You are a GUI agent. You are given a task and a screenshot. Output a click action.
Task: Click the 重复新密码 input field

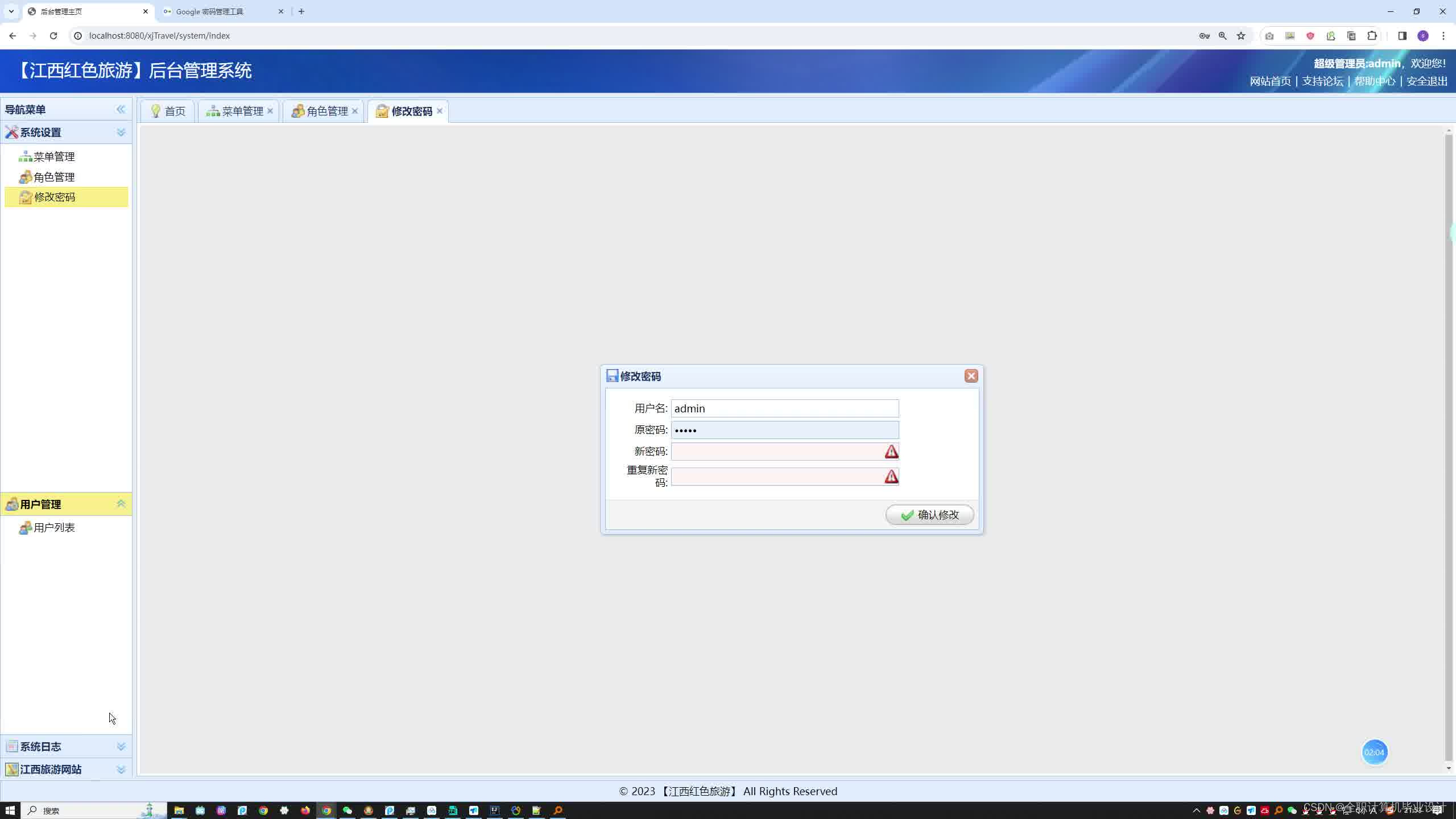coord(776,477)
